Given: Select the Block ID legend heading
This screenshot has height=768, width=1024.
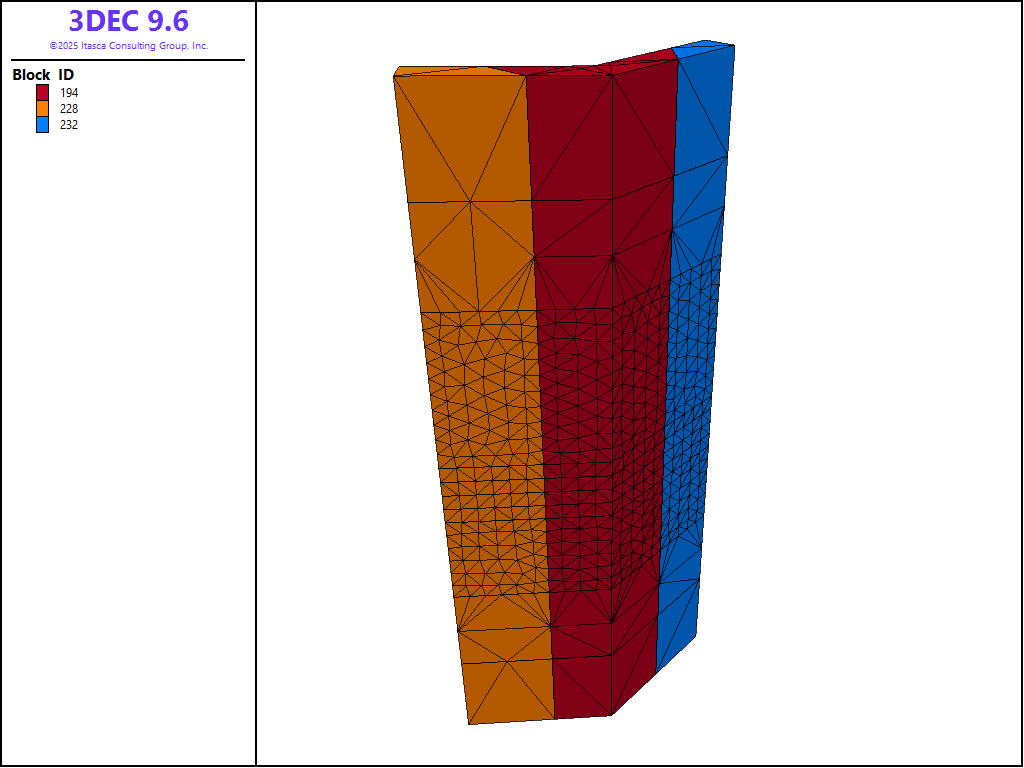Looking at the screenshot, I should (x=43, y=75).
